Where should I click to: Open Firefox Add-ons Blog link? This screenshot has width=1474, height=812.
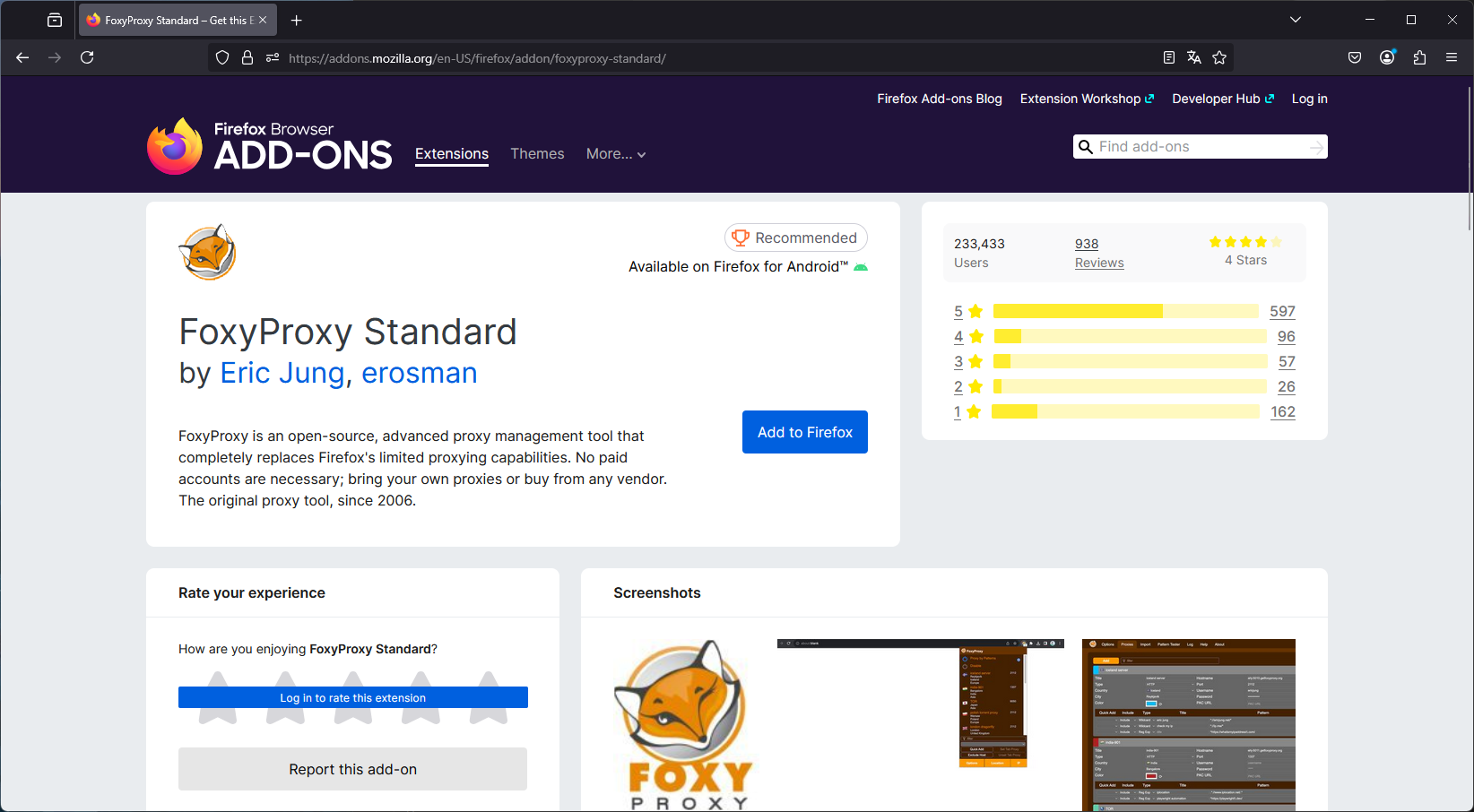[940, 99]
